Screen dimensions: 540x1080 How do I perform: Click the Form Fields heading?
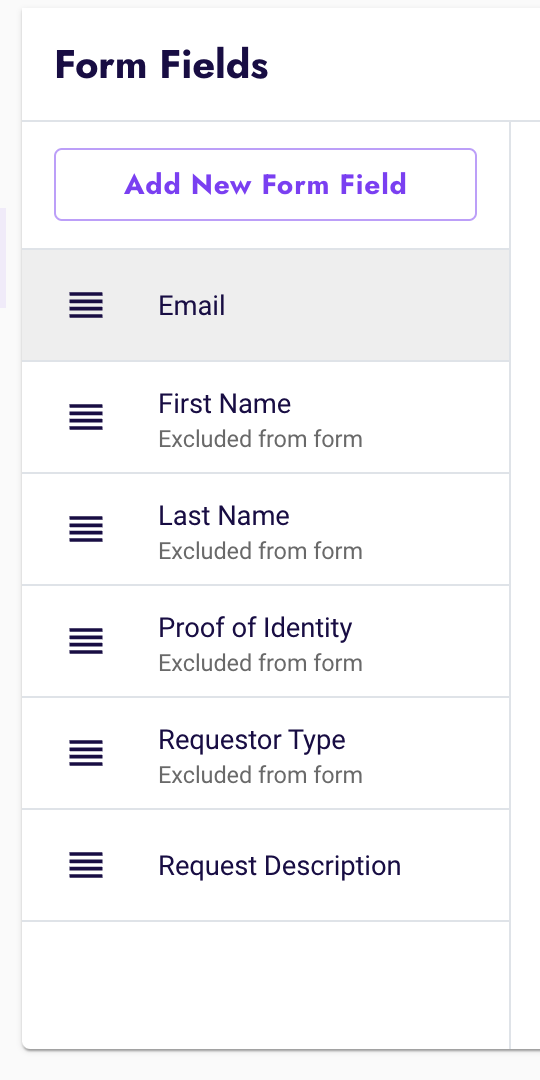162,65
